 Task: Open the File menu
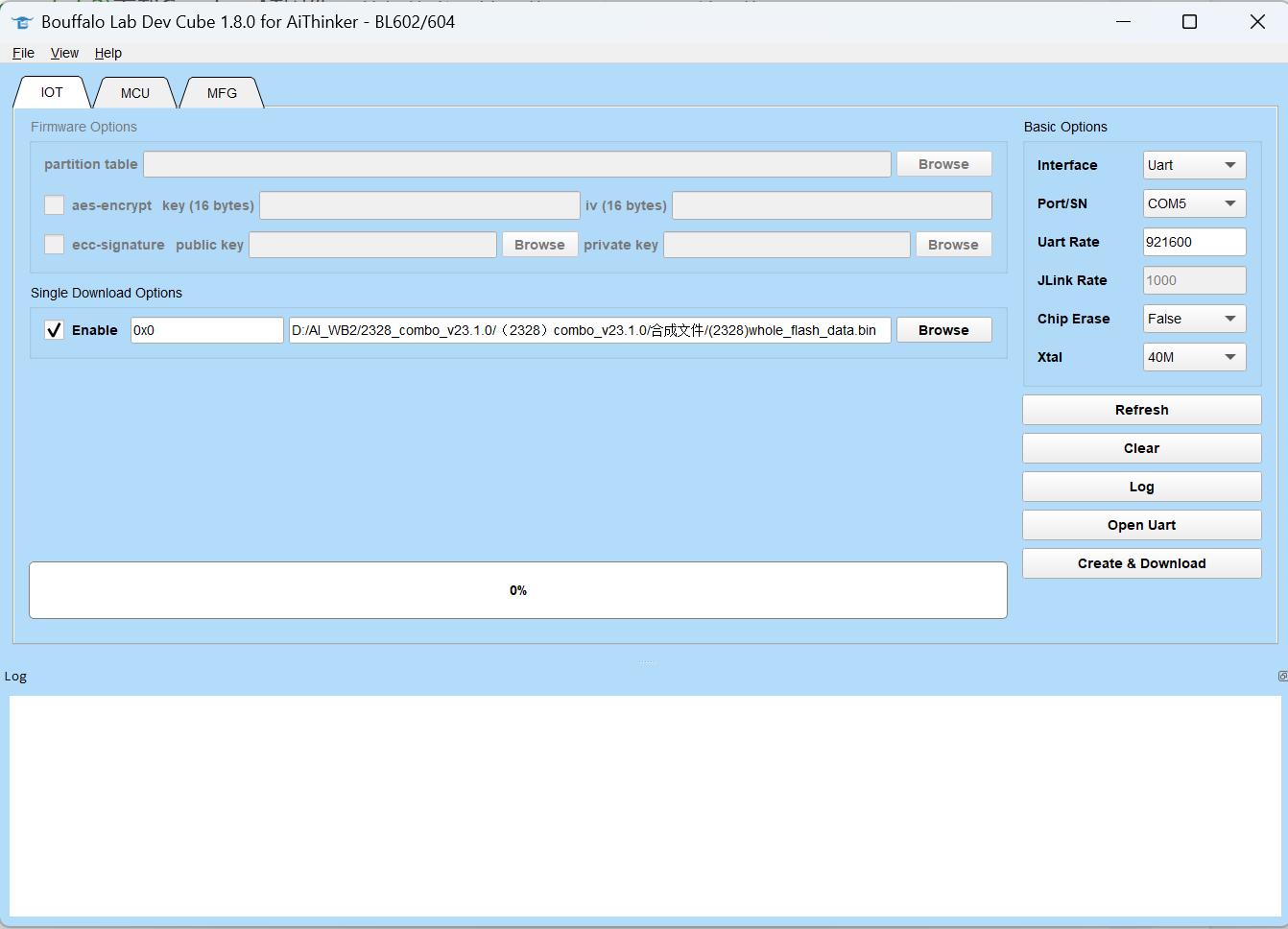[x=23, y=53]
